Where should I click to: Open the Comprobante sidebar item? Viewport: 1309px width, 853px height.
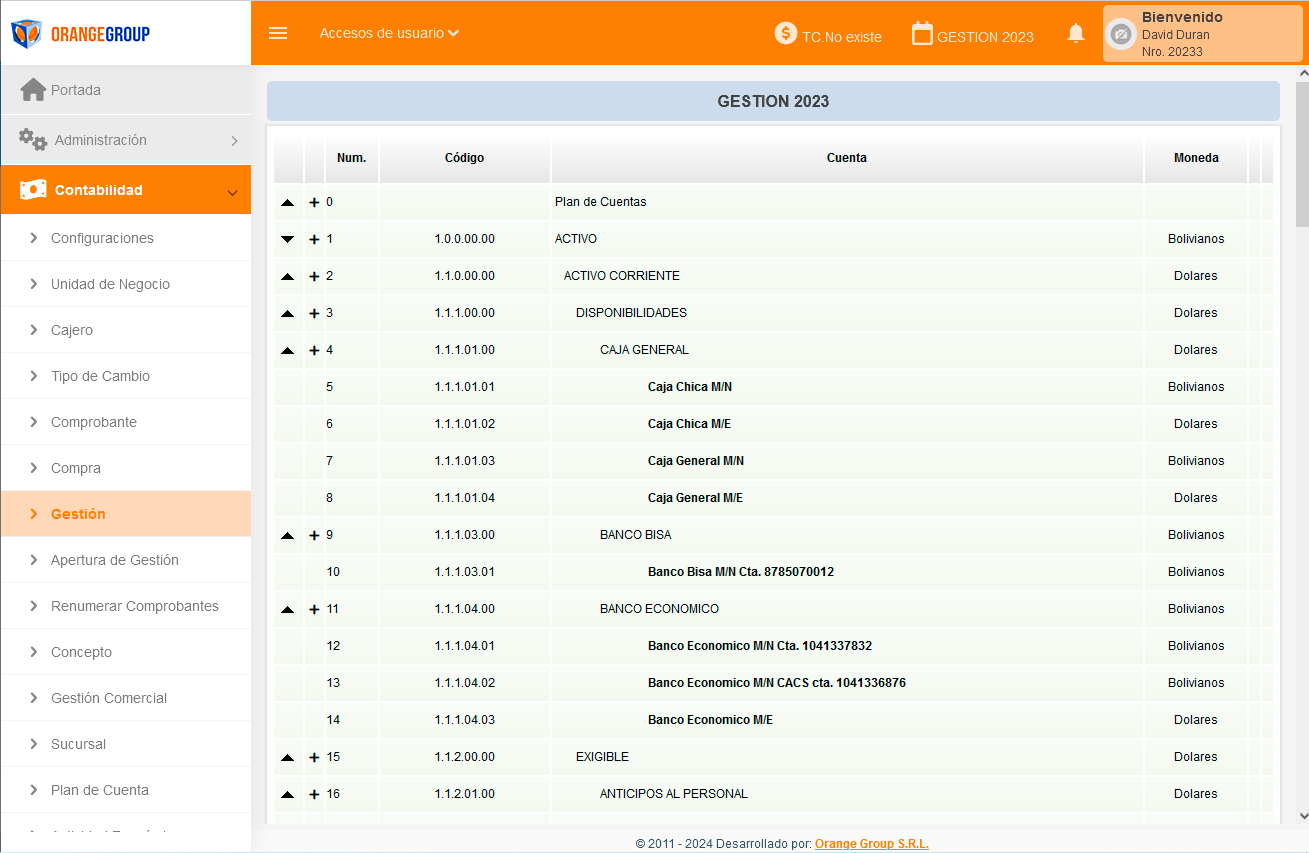point(94,422)
